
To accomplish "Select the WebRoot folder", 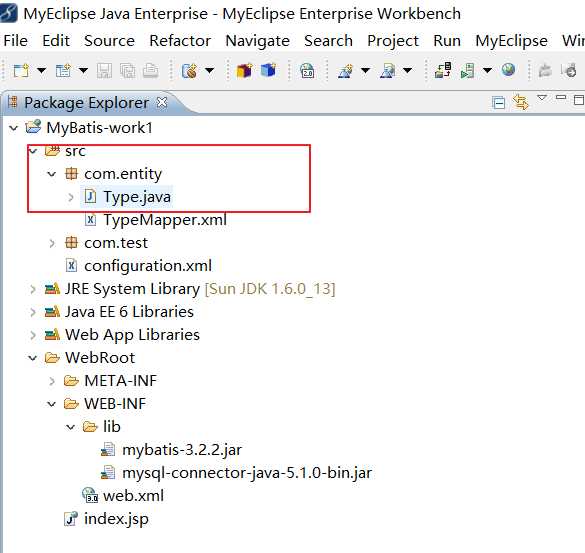I will point(100,358).
